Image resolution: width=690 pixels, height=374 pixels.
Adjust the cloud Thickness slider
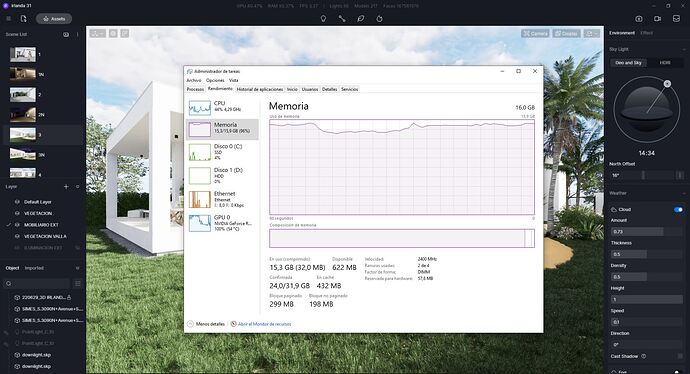[646, 254]
